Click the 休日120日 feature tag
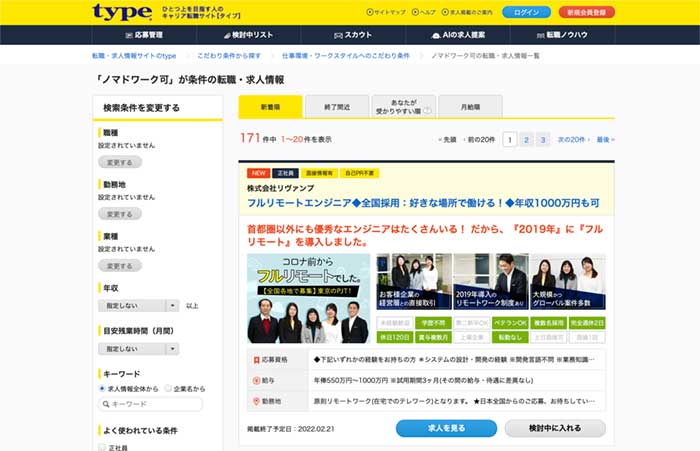 pos(395,337)
